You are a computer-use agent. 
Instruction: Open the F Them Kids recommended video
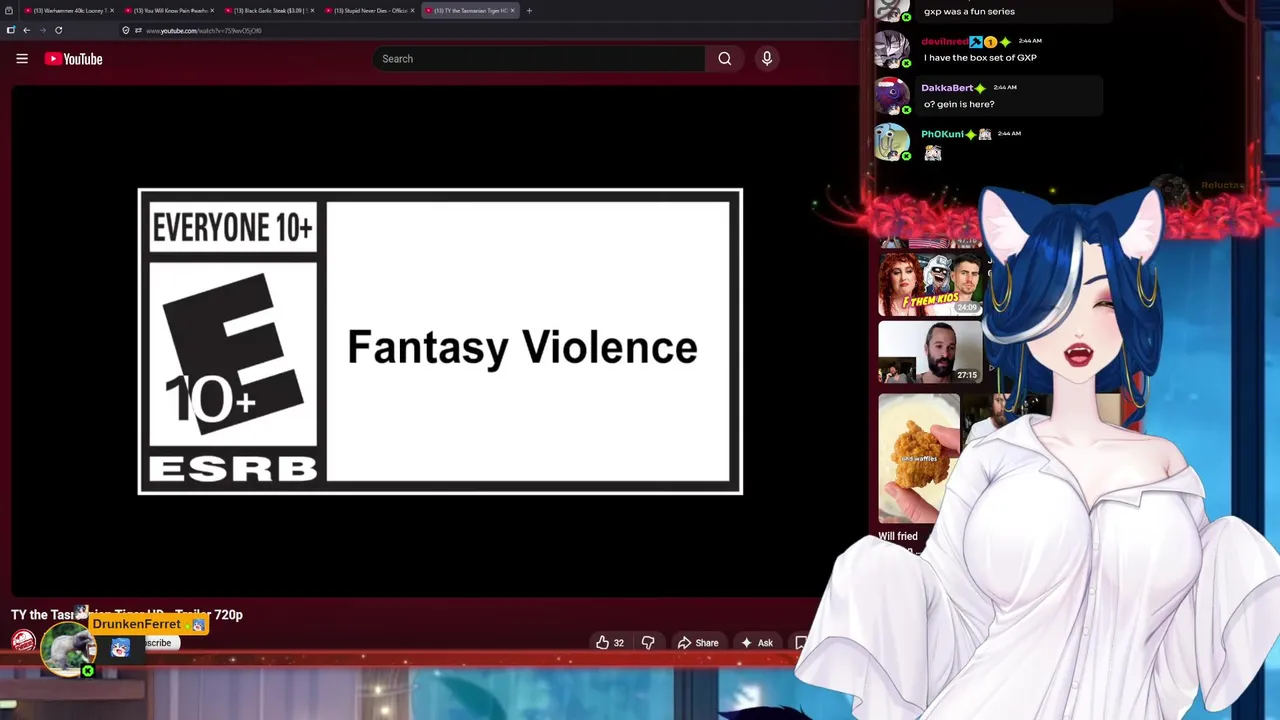tap(930, 283)
